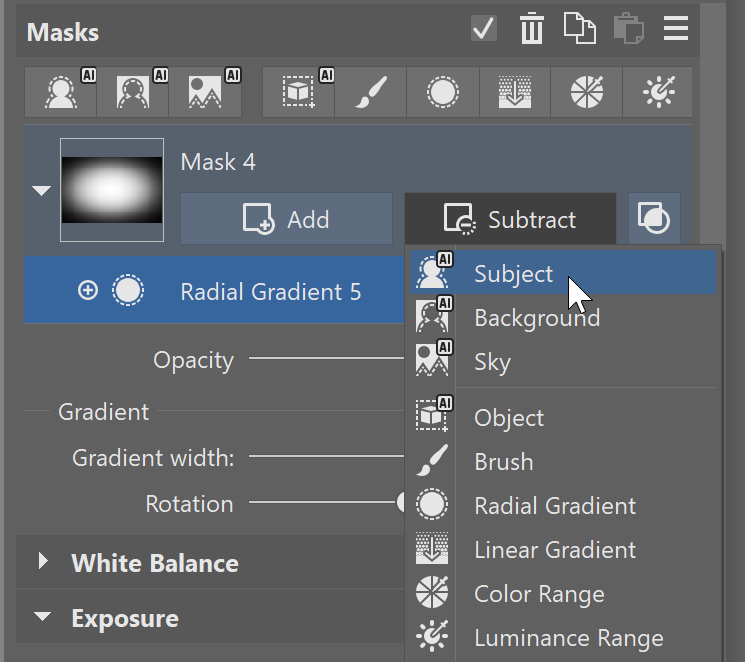Image resolution: width=745 pixels, height=662 pixels.
Task: Click the AI Subject mask toolbar icon
Action: (x=60, y=93)
